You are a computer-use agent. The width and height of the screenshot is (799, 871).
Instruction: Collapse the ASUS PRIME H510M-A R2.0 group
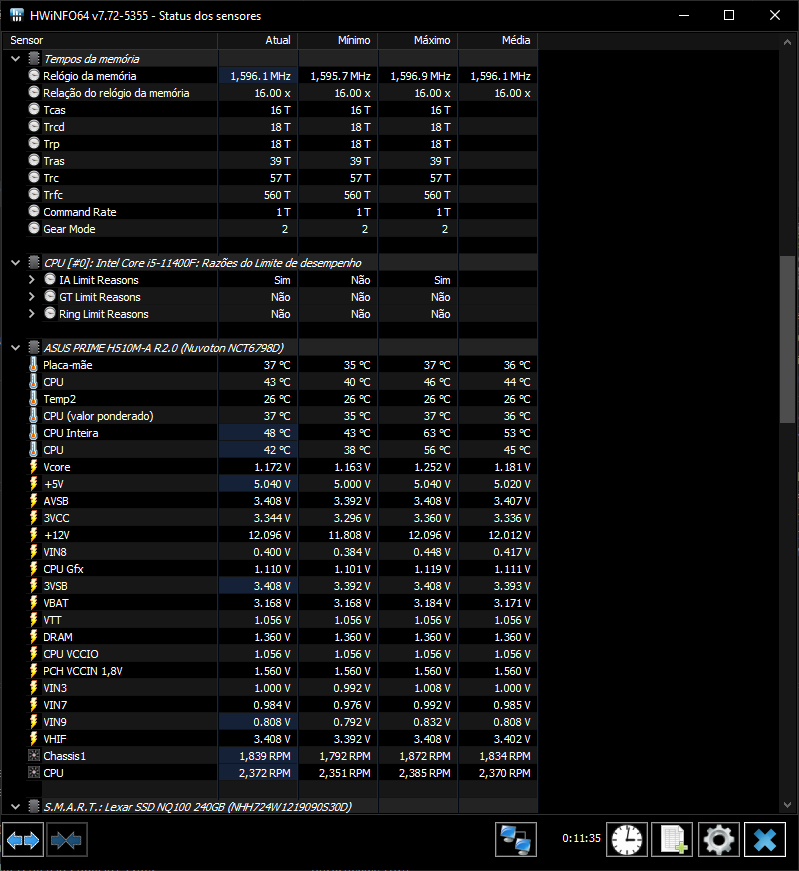[x=16, y=348]
